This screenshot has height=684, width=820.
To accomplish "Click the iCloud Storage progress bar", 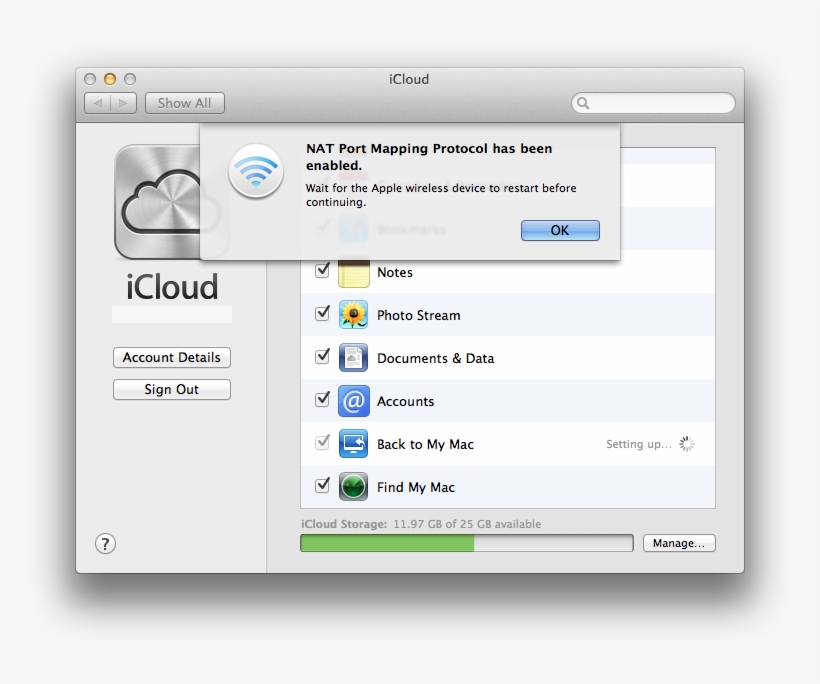I will [466, 543].
